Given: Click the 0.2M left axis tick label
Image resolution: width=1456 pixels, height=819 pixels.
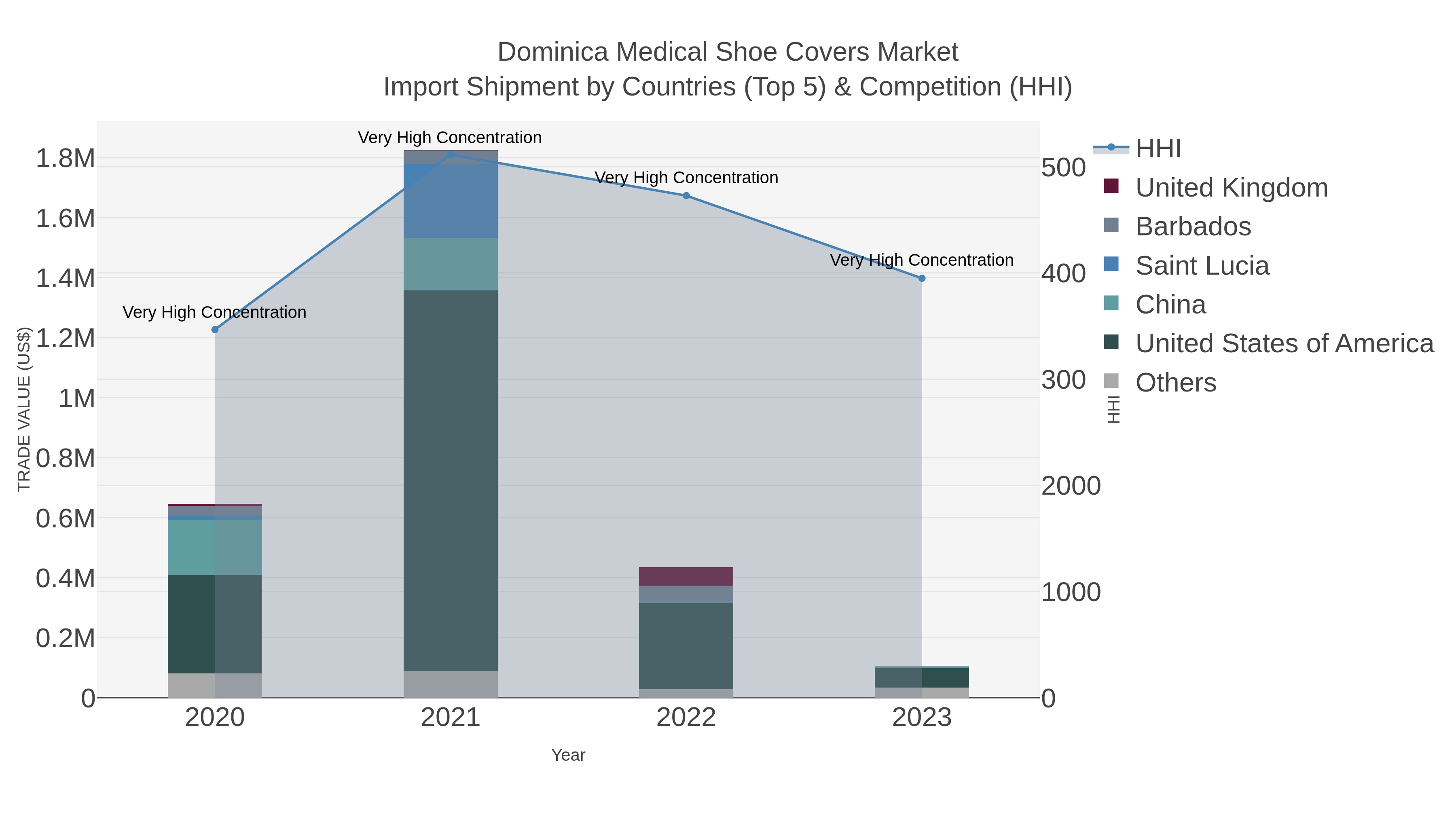Looking at the screenshot, I should 66,639.
